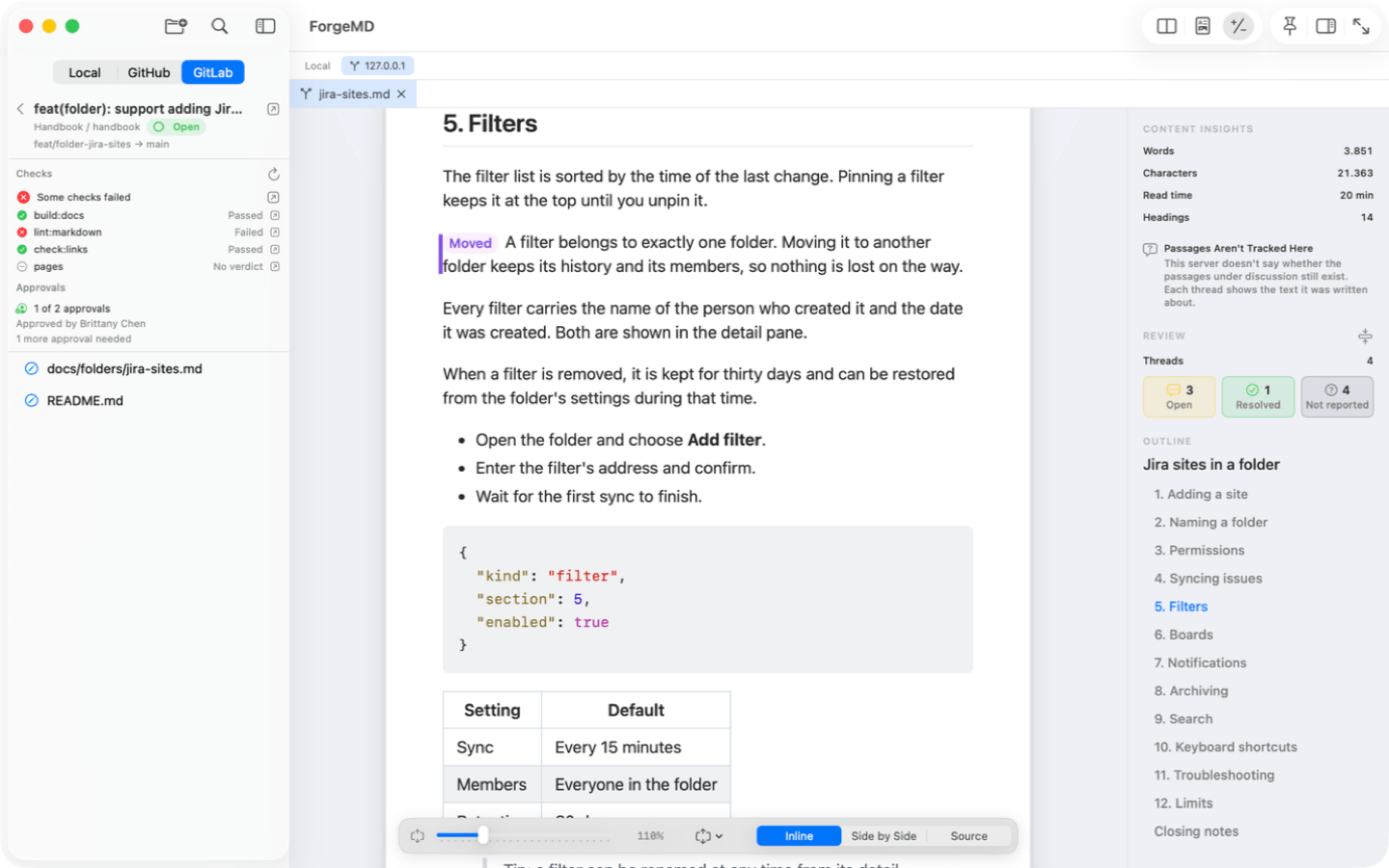Click the Moved change badge in document
Screen dimensions: 1389x868
click(470, 243)
